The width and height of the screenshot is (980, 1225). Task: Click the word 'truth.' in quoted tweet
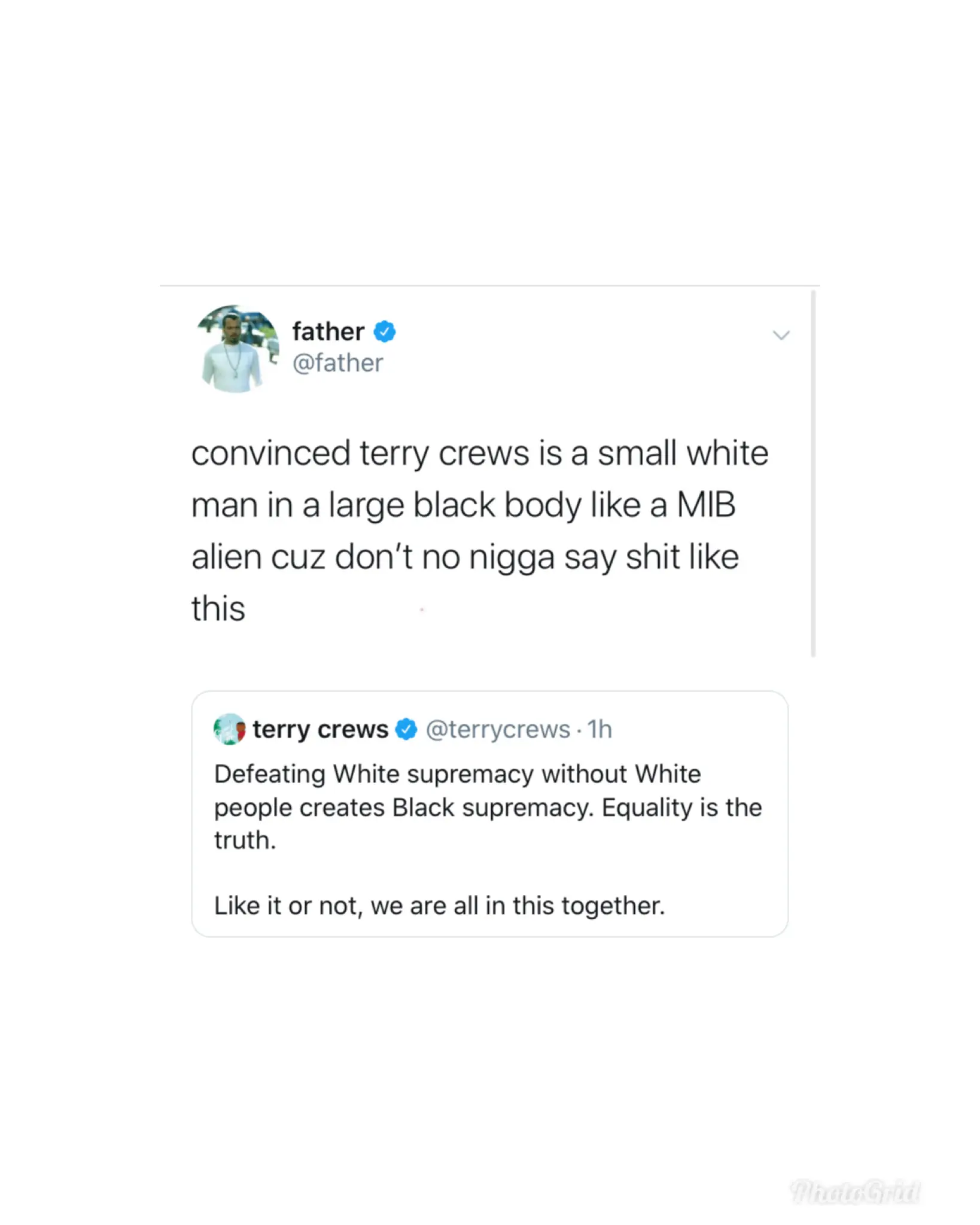click(x=245, y=840)
